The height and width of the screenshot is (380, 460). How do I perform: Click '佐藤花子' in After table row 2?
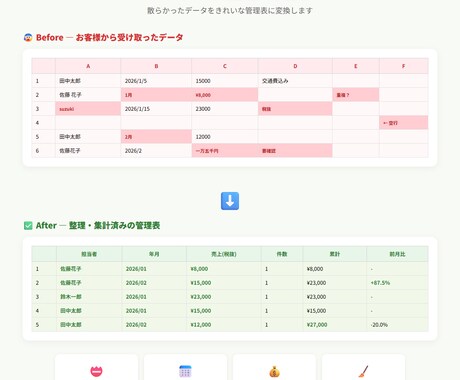[89, 283]
